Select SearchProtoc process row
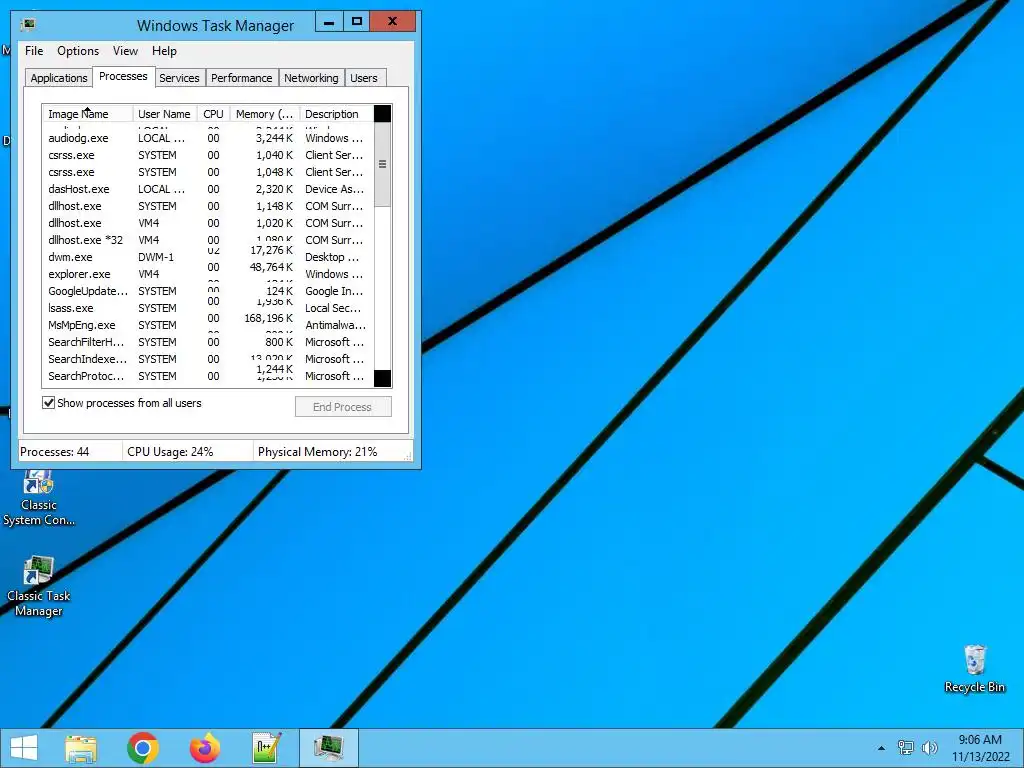The image size is (1024, 768). coord(208,376)
